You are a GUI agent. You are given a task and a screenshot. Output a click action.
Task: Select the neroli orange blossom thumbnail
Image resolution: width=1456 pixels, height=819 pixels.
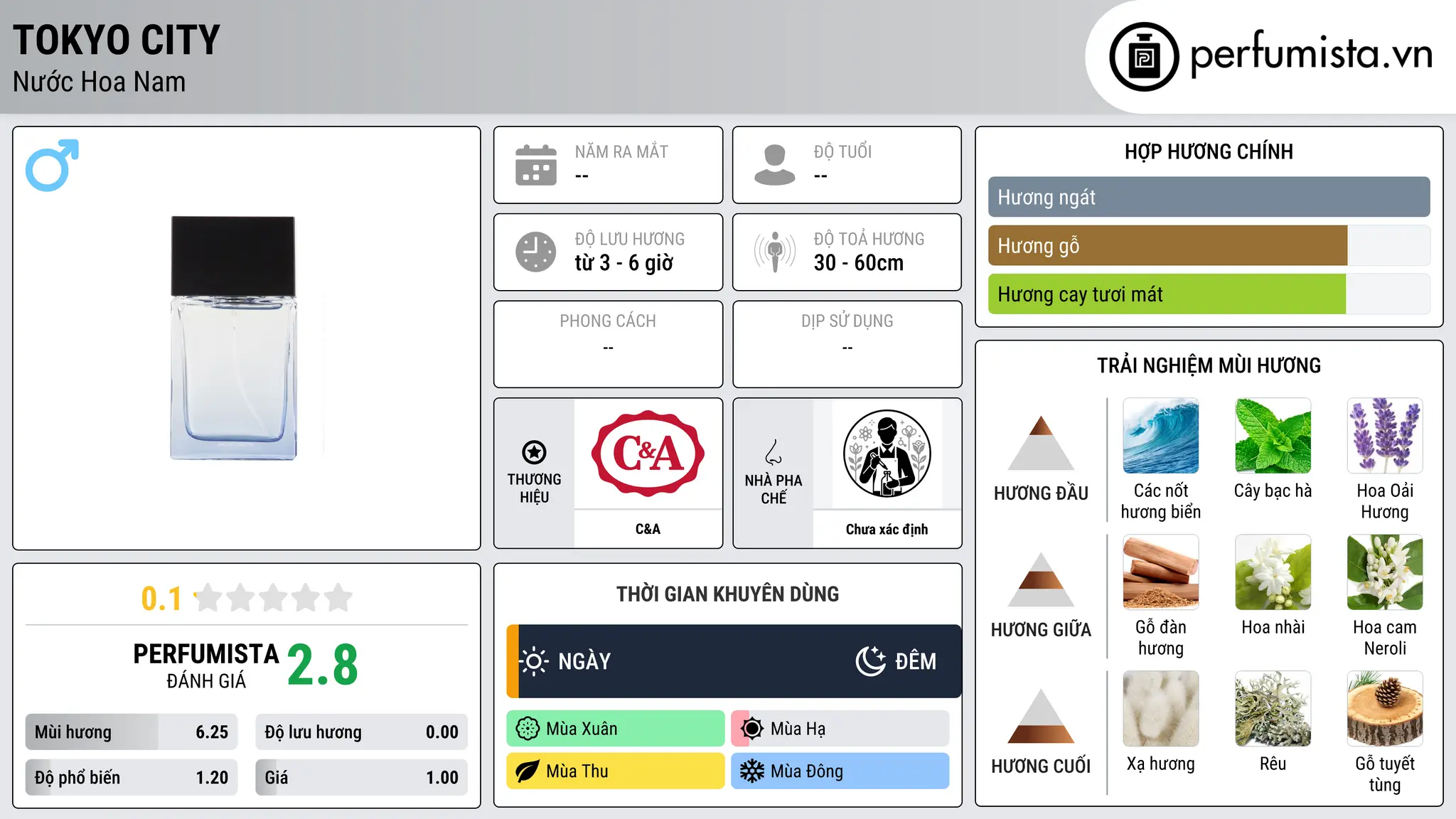coord(1385,572)
